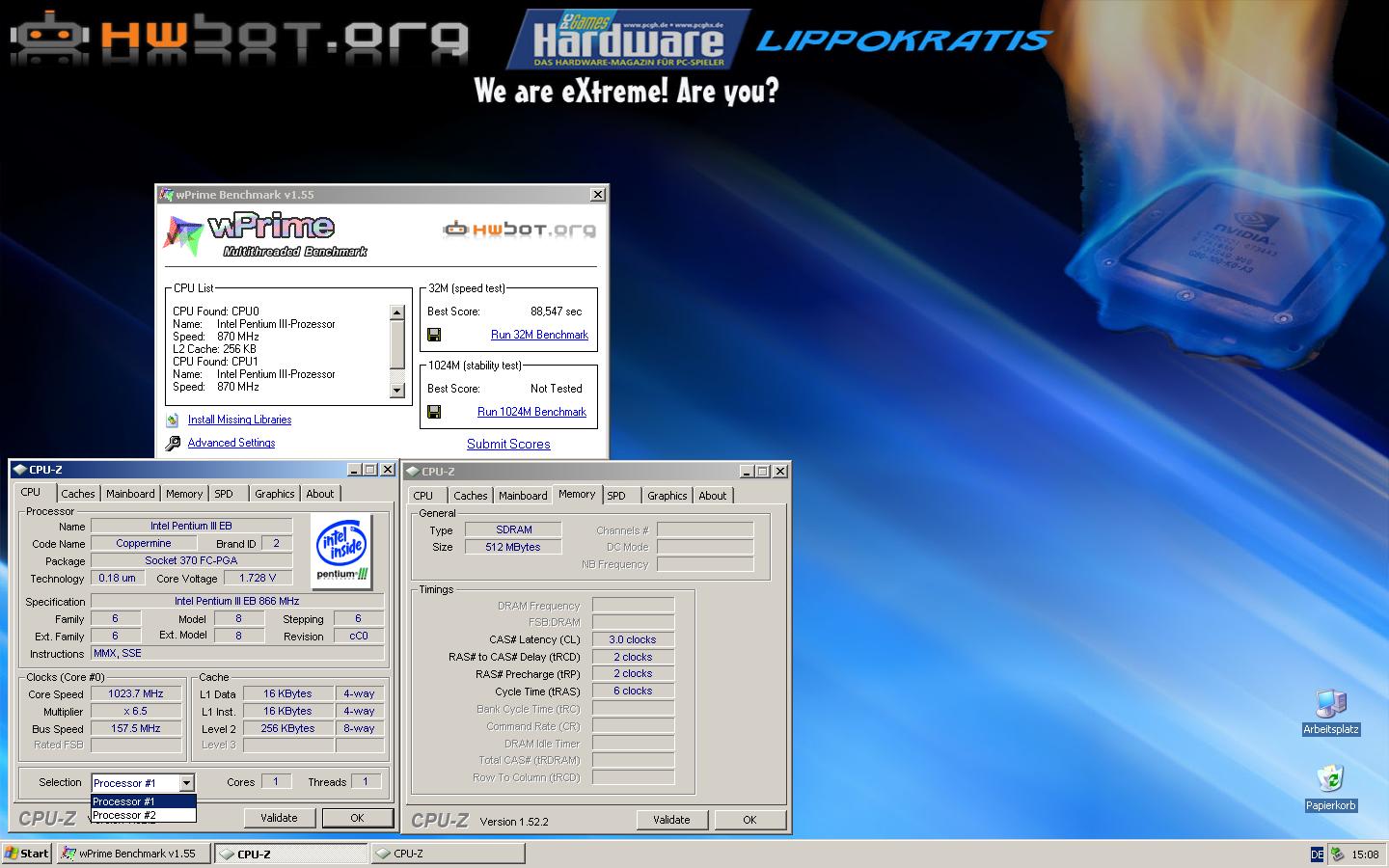This screenshot has height=868, width=1389.
Task: Click the Core Voltage 1.728 V field
Action: click(258, 578)
